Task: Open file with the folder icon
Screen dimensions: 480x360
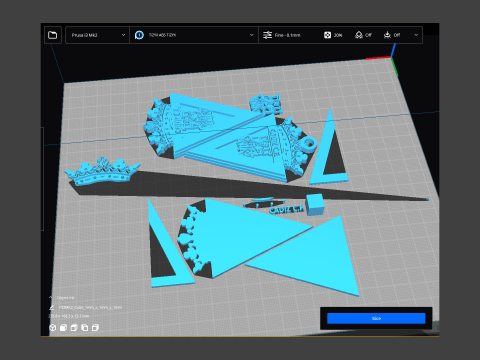Action: [53, 35]
